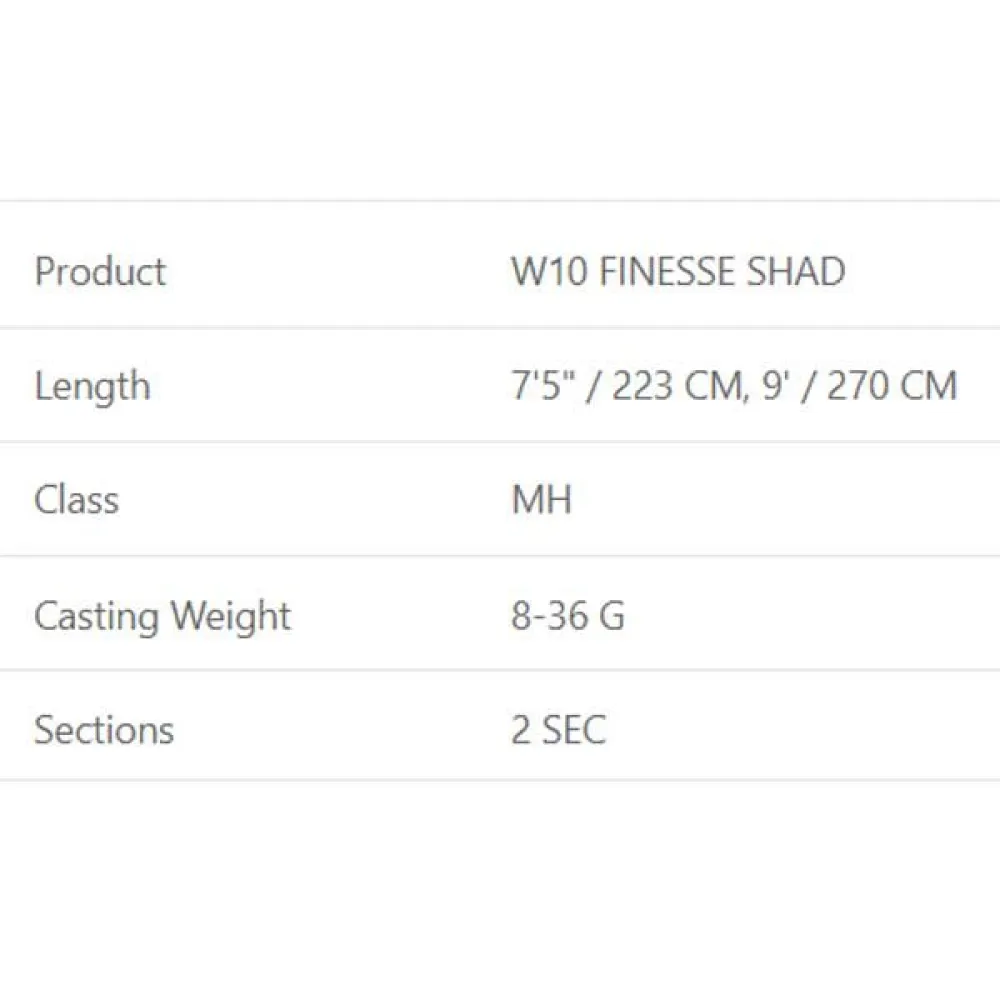Screen dimensions: 1000x1000
Task: Click the Class row label
Action: 76,500
